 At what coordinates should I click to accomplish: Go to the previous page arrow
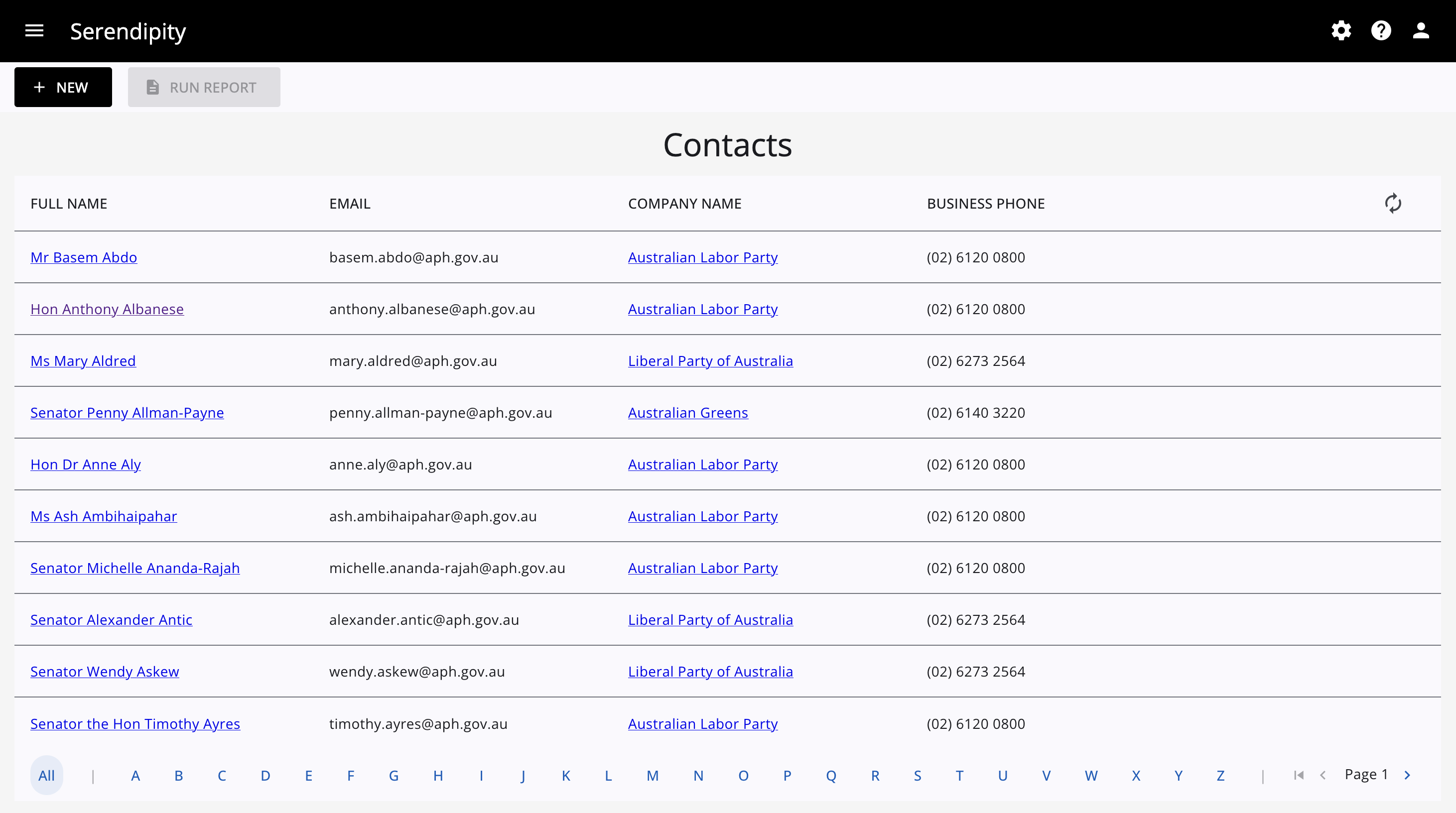[1323, 775]
